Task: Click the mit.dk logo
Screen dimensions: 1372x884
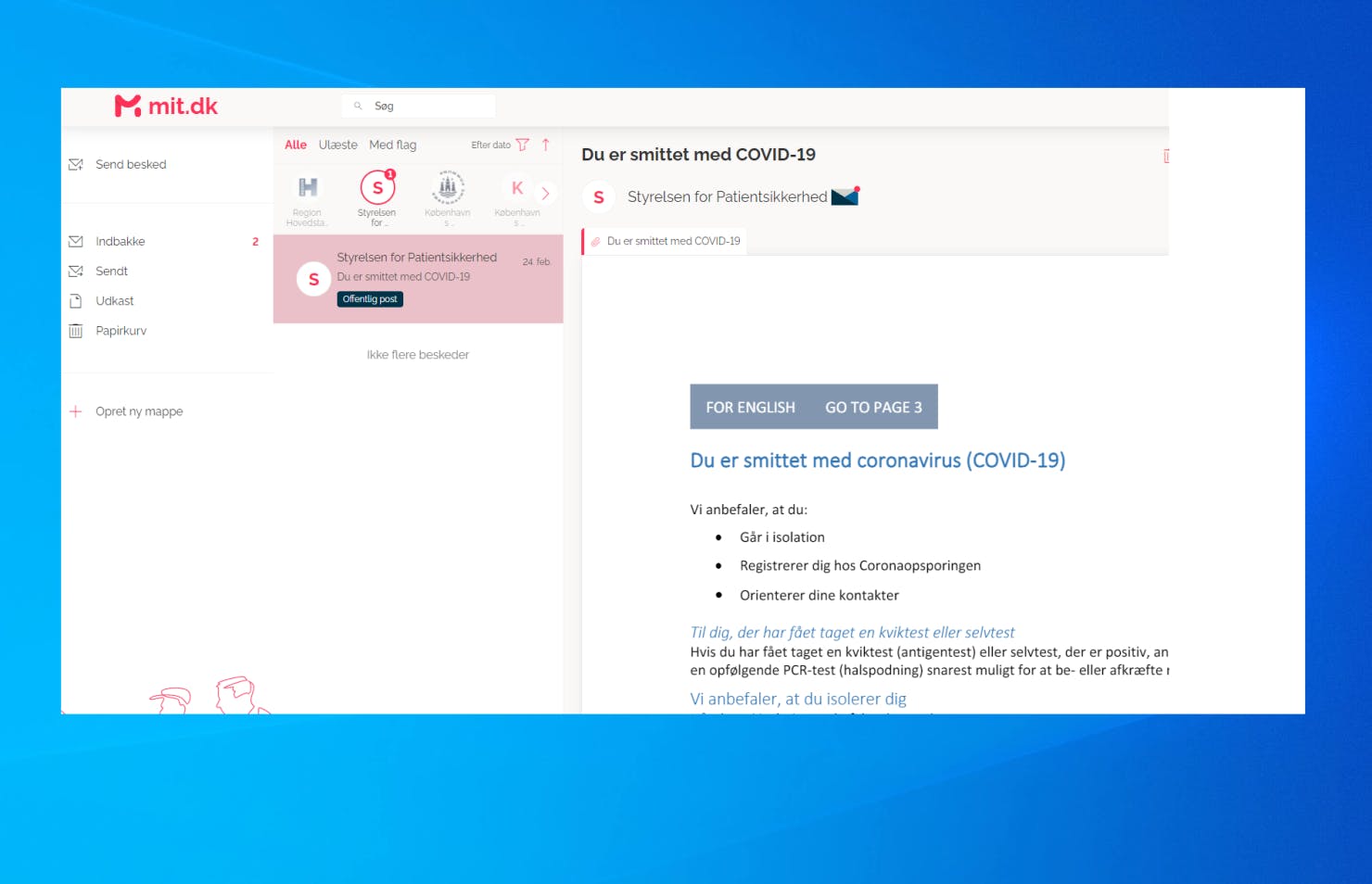Action: (166, 107)
